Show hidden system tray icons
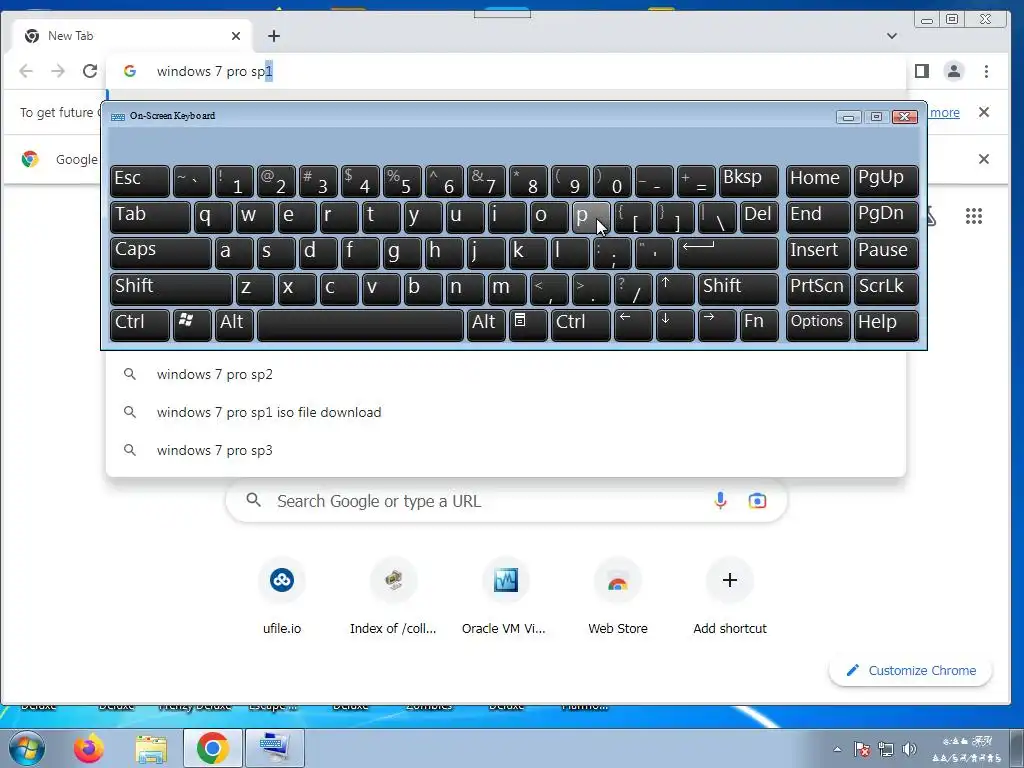Viewport: 1024px width, 768px height. pos(837,750)
